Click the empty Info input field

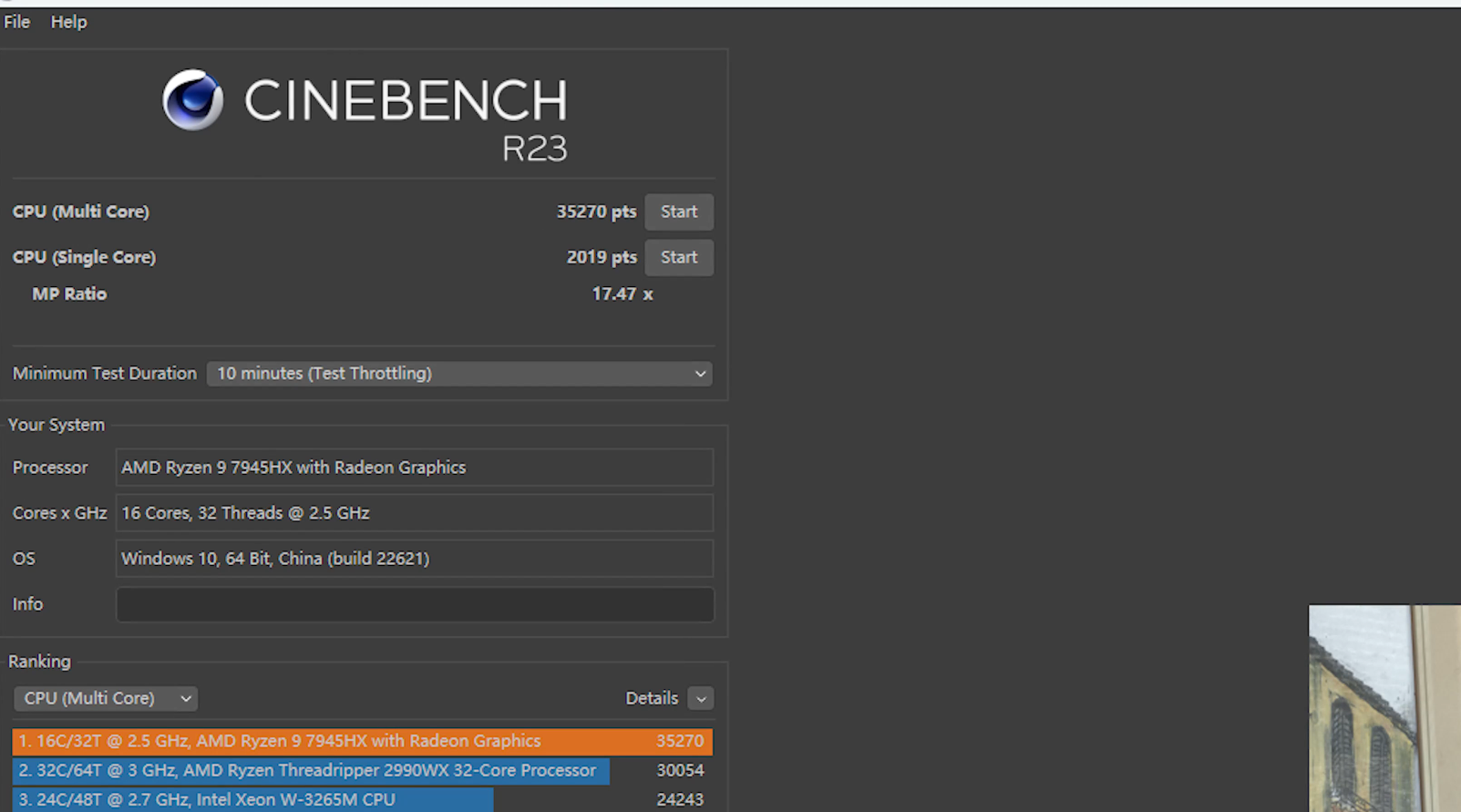click(415, 604)
